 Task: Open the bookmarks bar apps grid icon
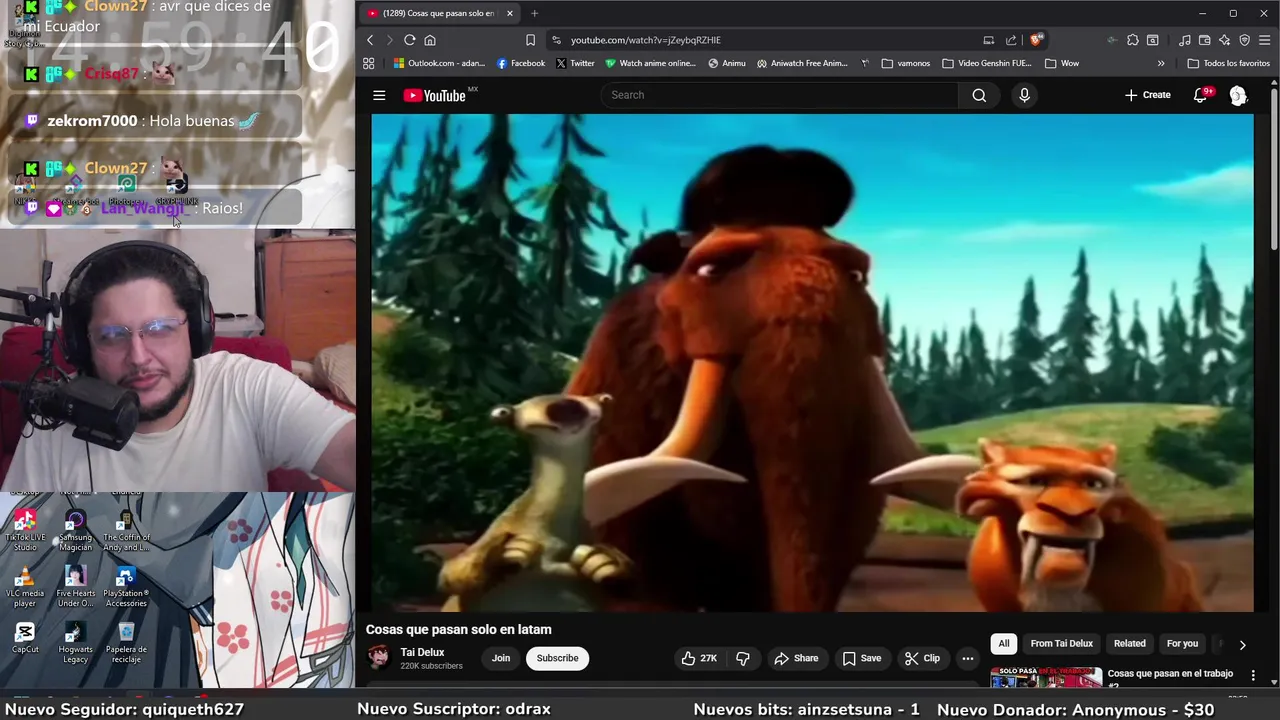pyautogui.click(x=368, y=63)
